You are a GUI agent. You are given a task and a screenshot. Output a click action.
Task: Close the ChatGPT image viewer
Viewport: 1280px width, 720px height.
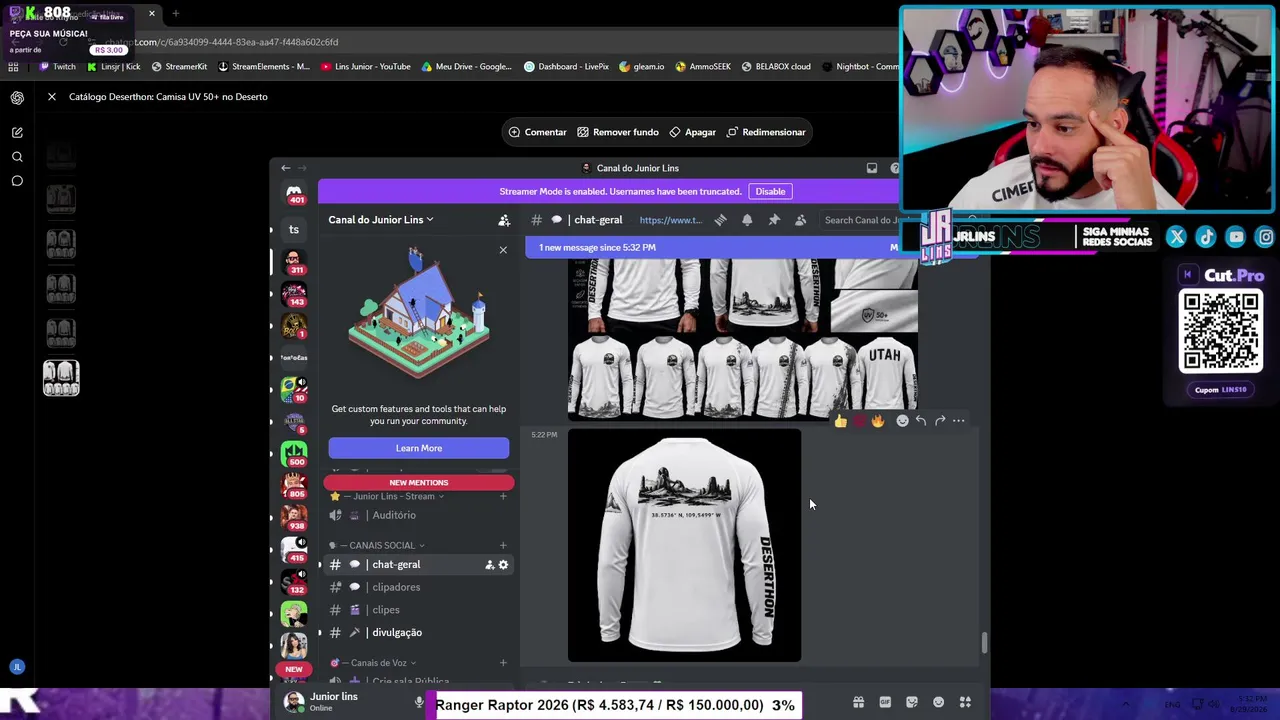coord(52,97)
